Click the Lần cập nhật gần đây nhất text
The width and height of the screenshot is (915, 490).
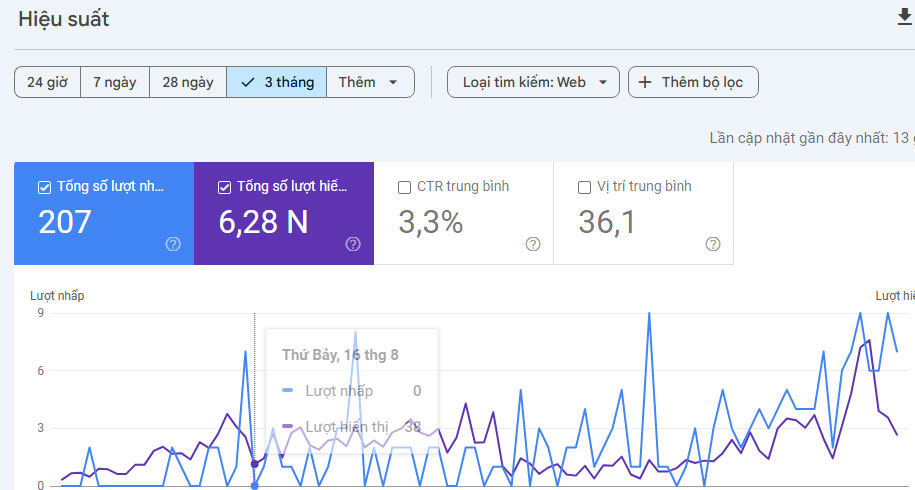click(x=812, y=138)
